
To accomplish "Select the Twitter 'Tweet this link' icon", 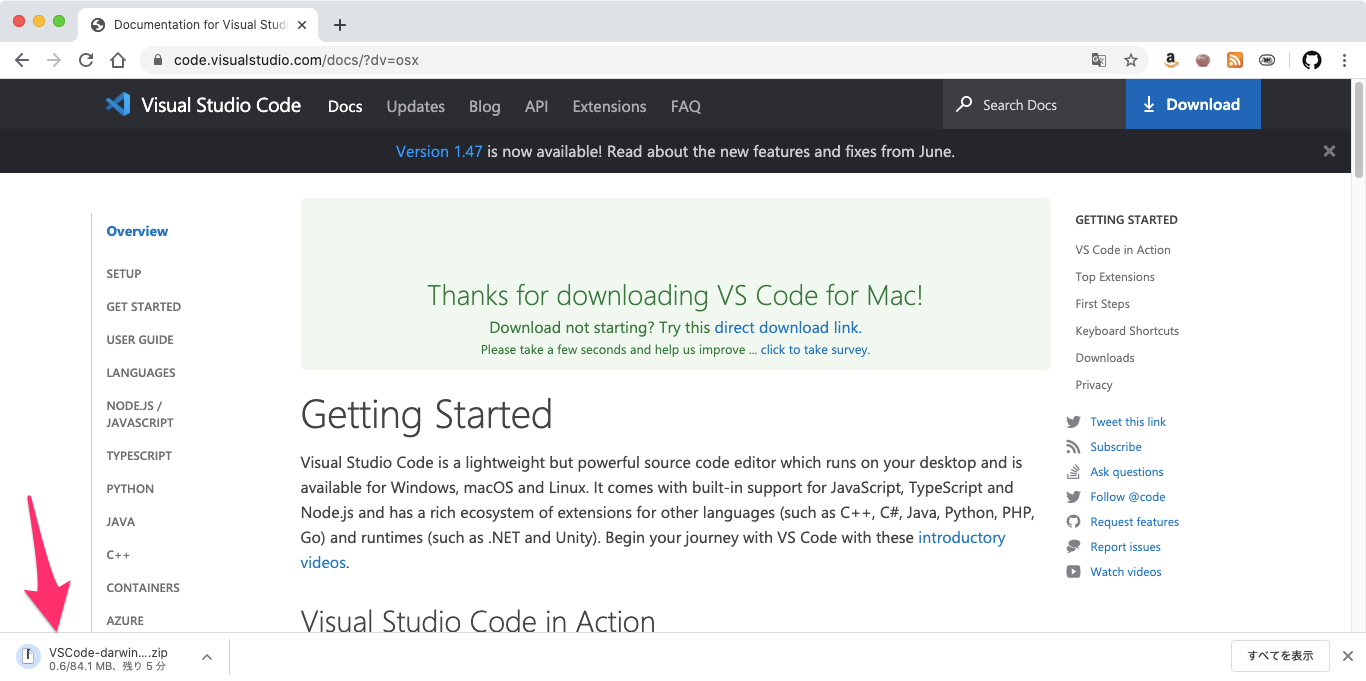I will point(1075,421).
